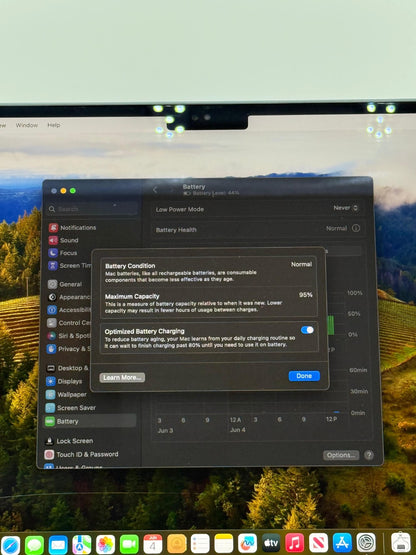This screenshot has width=416, height=555.
Task: Open the Low Power Mode dropdown
Action: (346, 208)
